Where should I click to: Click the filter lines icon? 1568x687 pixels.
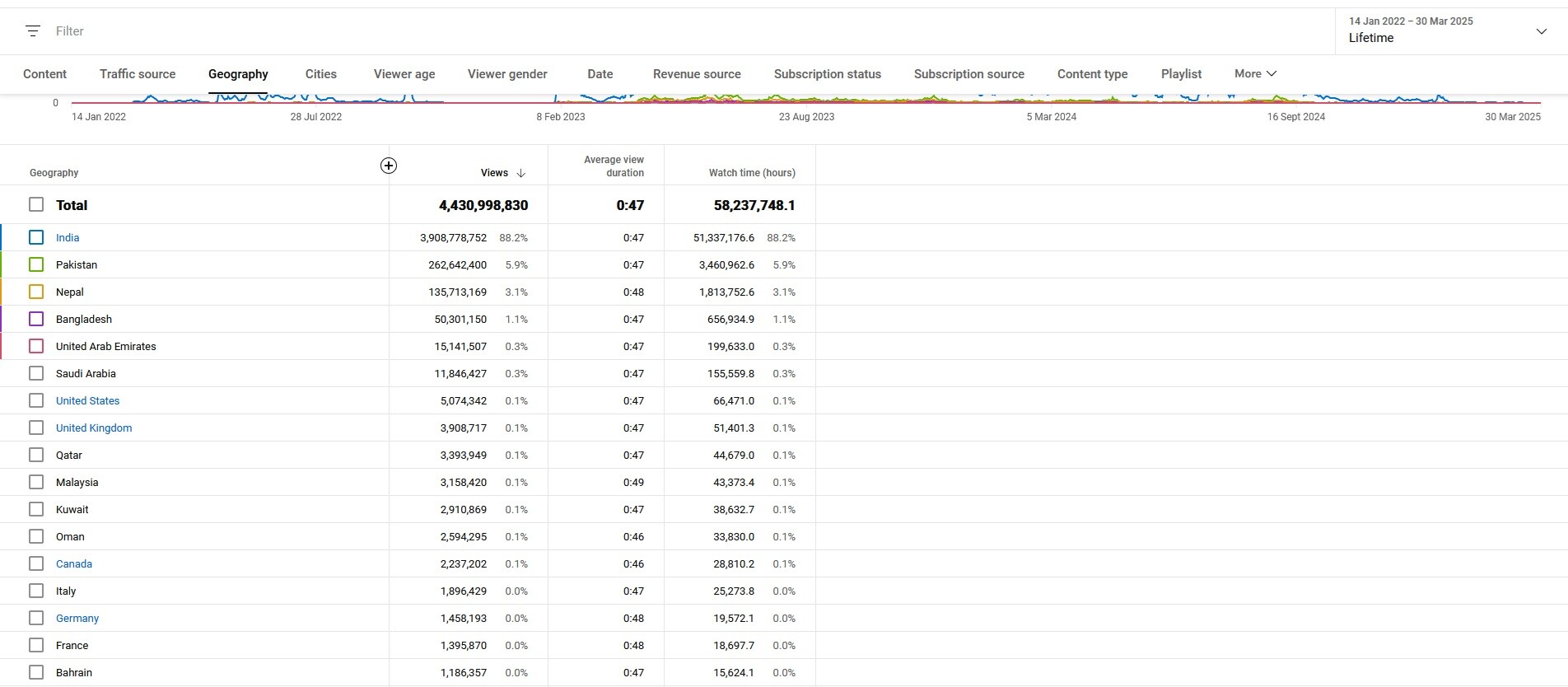coord(33,31)
